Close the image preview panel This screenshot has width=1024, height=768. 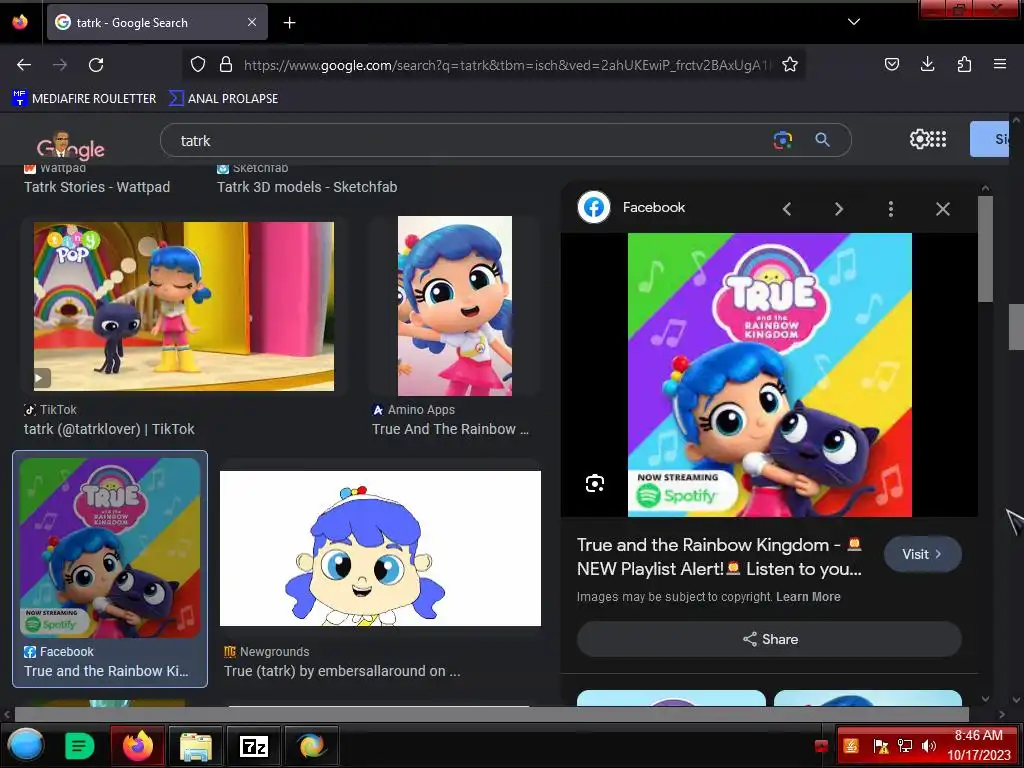[x=942, y=209]
